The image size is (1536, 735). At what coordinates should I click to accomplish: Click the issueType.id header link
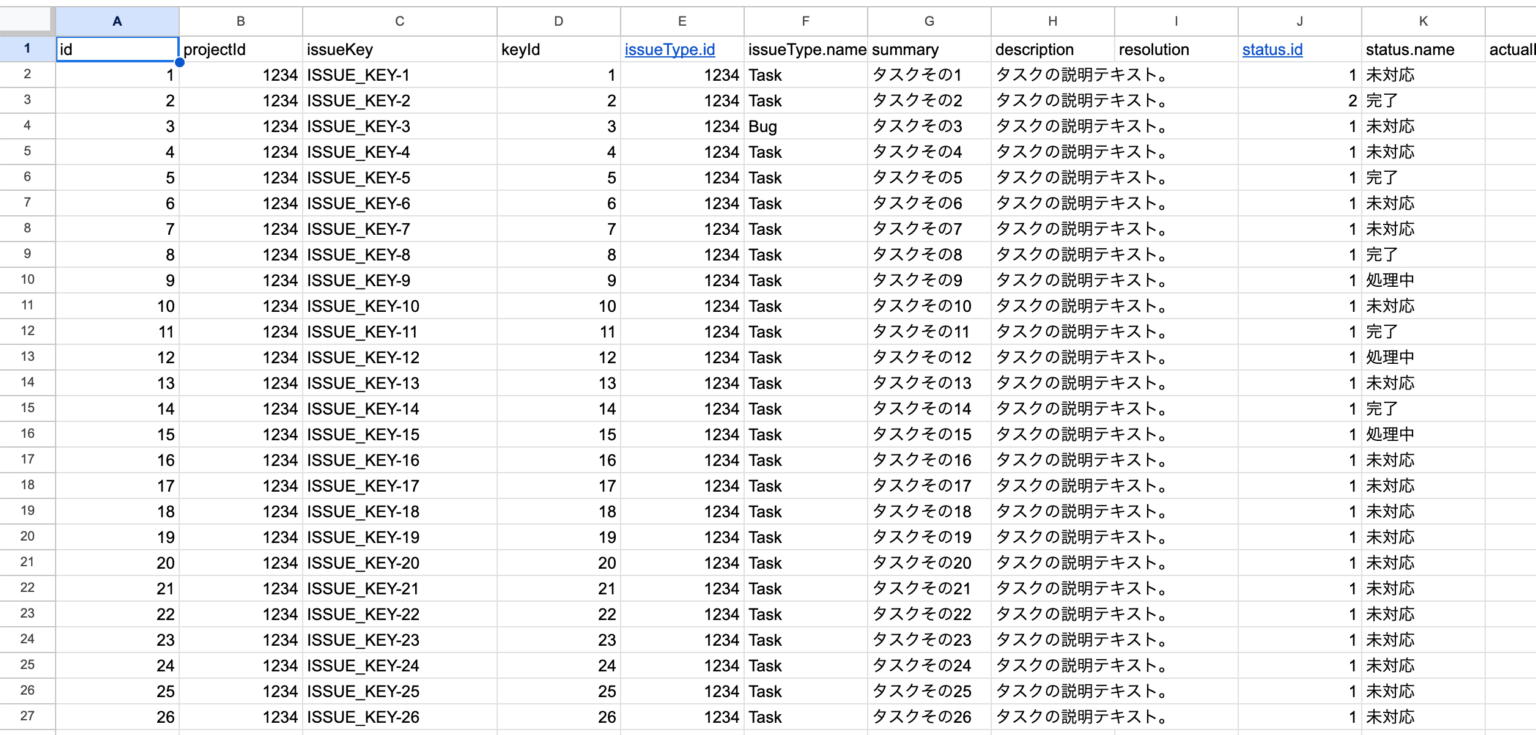click(669, 49)
